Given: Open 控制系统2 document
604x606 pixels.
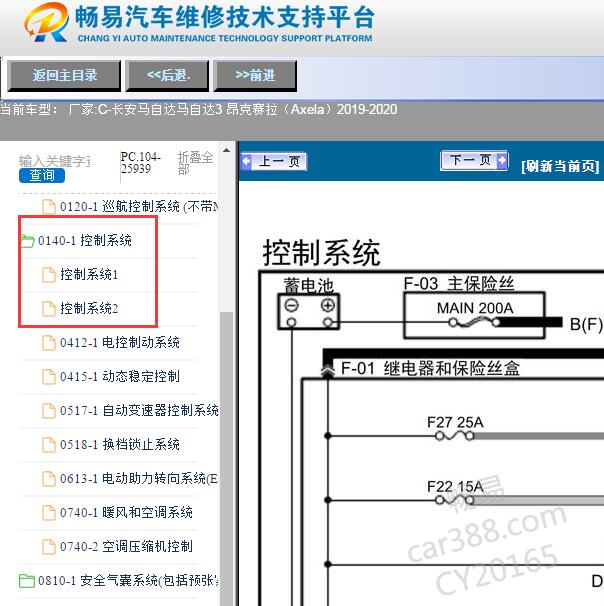Looking at the screenshot, I should coord(89,308).
